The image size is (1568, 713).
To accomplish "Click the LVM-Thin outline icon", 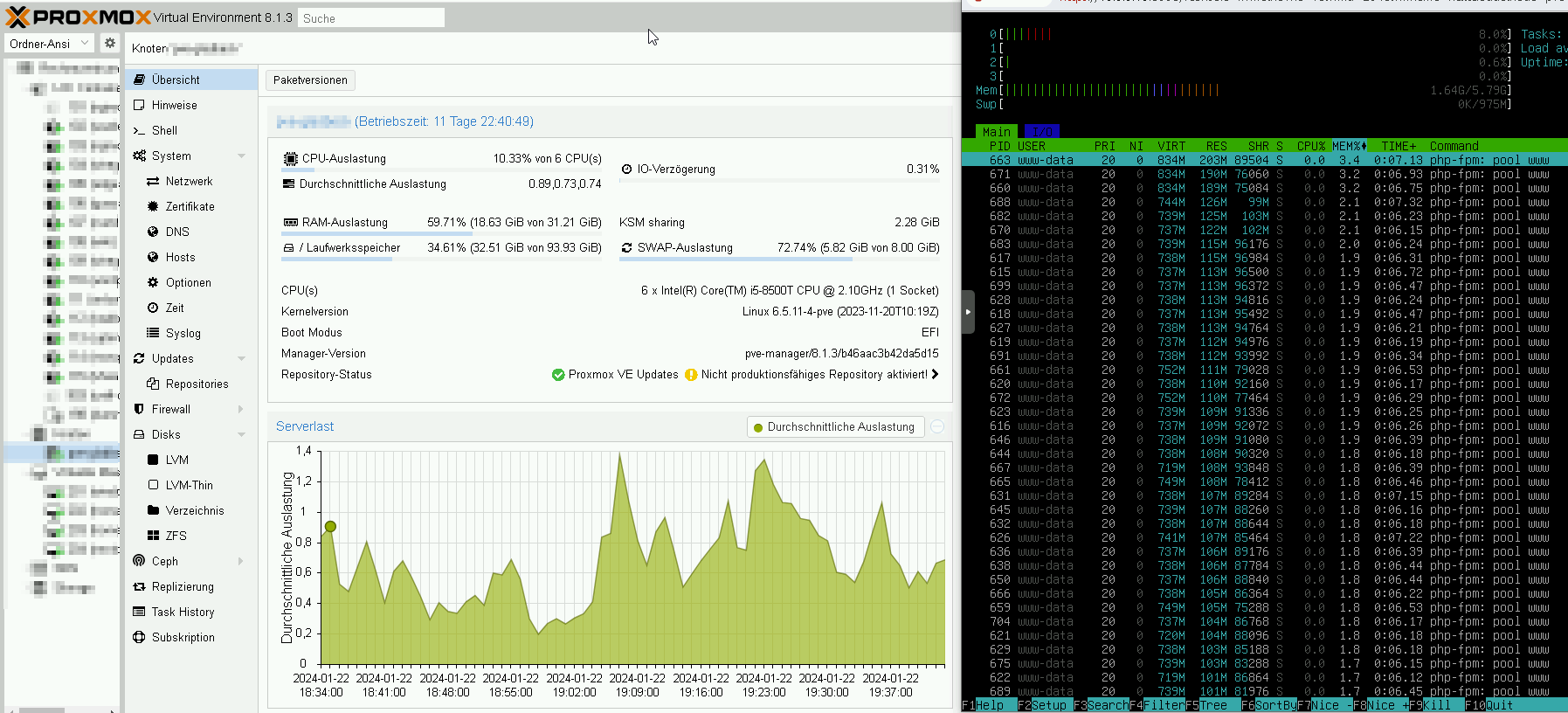I will point(153,485).
